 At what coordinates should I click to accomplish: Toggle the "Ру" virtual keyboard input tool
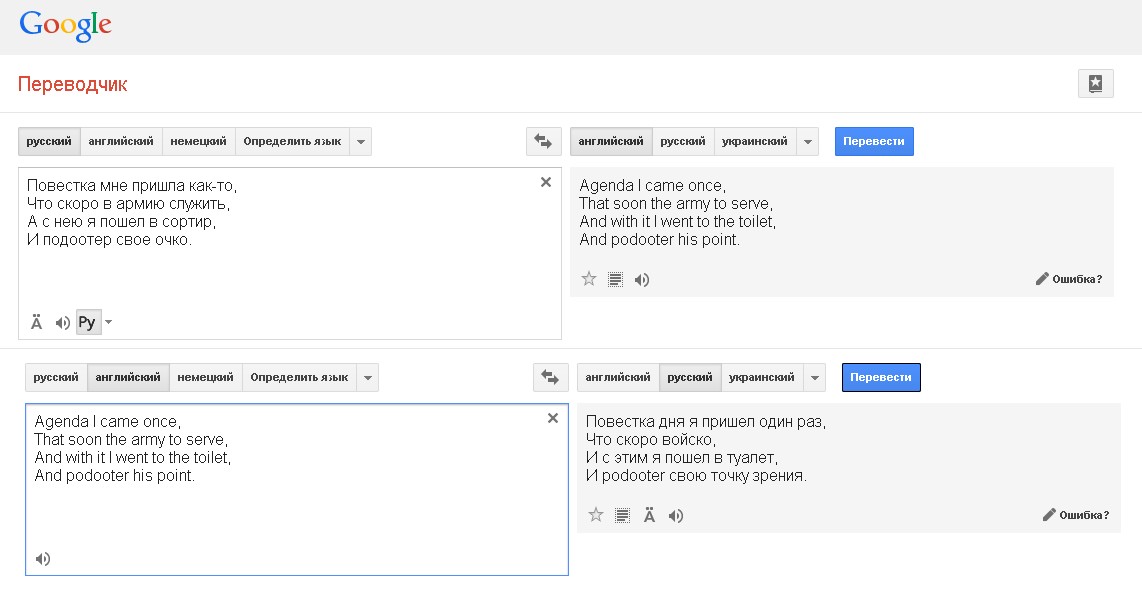(x=87, y=322)
